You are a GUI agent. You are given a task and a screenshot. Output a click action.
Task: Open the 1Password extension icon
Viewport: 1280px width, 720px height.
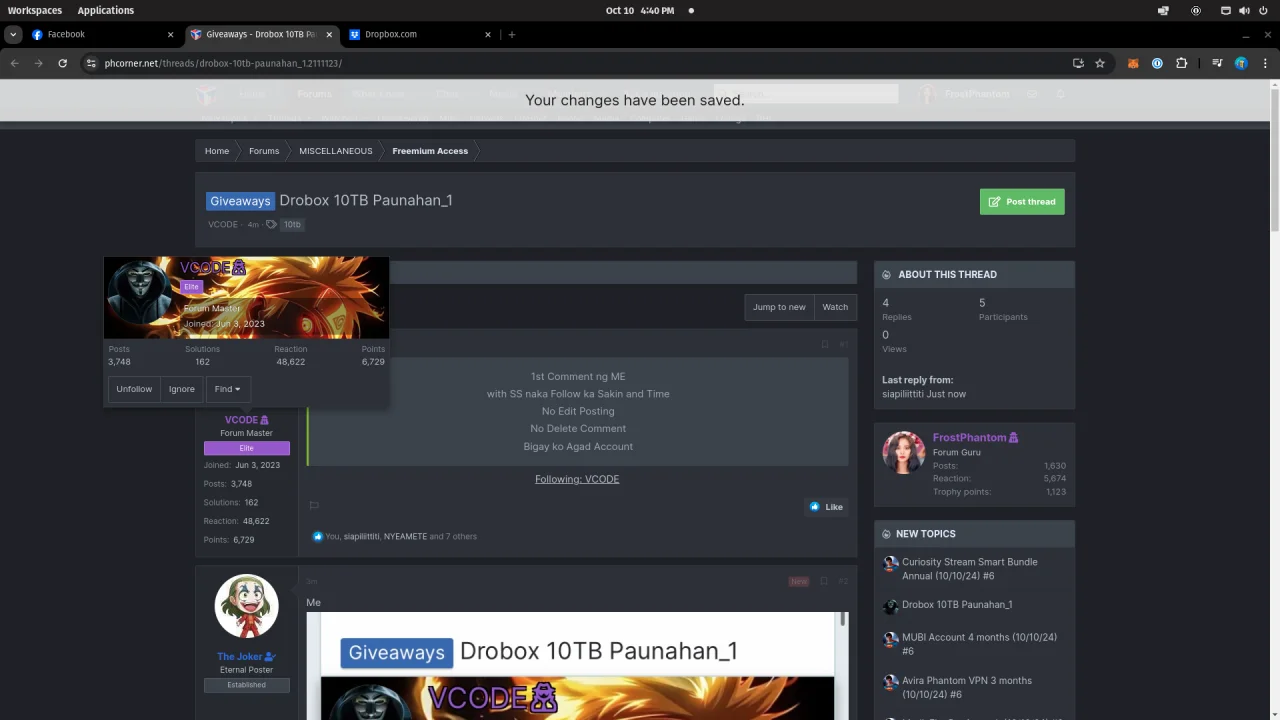pyautogui.click(x=1157, y=63)
